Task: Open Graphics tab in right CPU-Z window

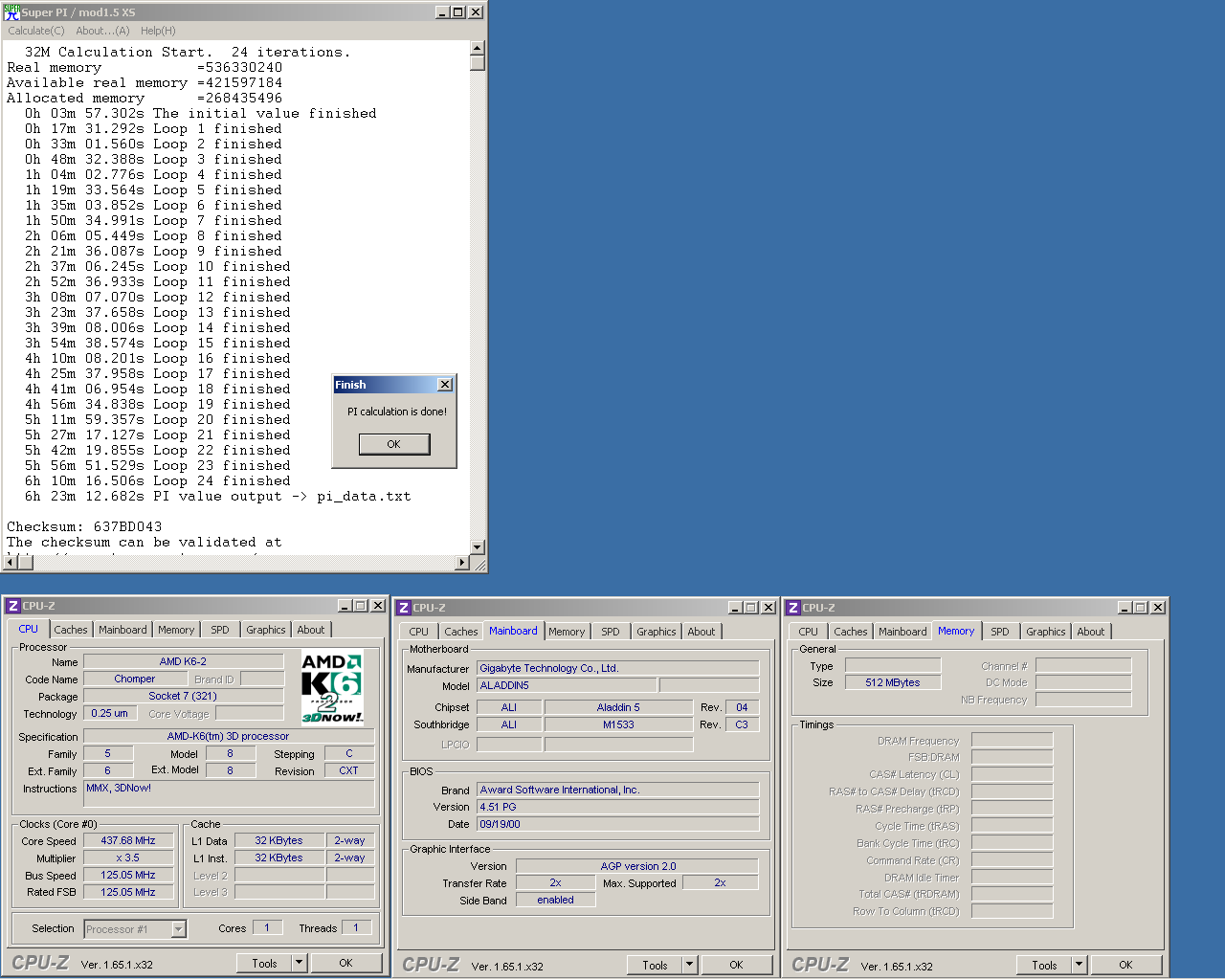Action: 1046,632
